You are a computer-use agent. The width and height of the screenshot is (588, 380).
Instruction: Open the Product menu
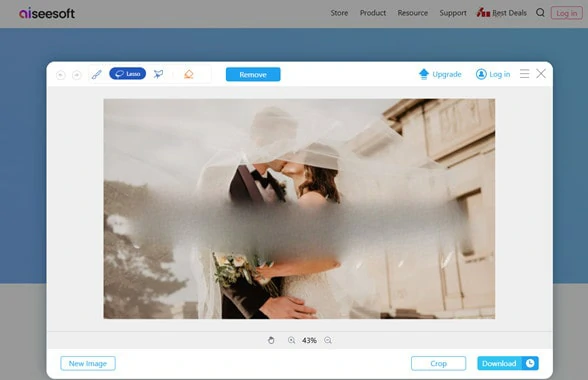point(373,13)
